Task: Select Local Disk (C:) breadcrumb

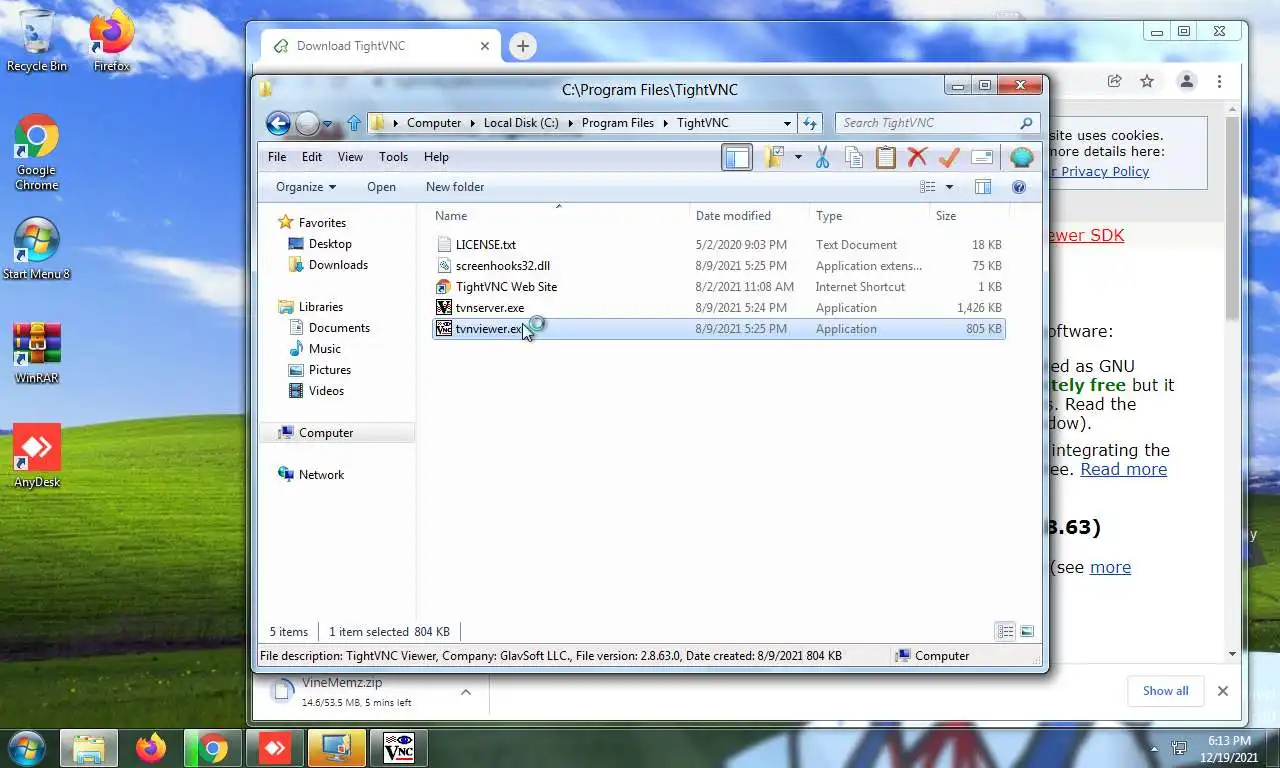Action: tap(521, 123)
